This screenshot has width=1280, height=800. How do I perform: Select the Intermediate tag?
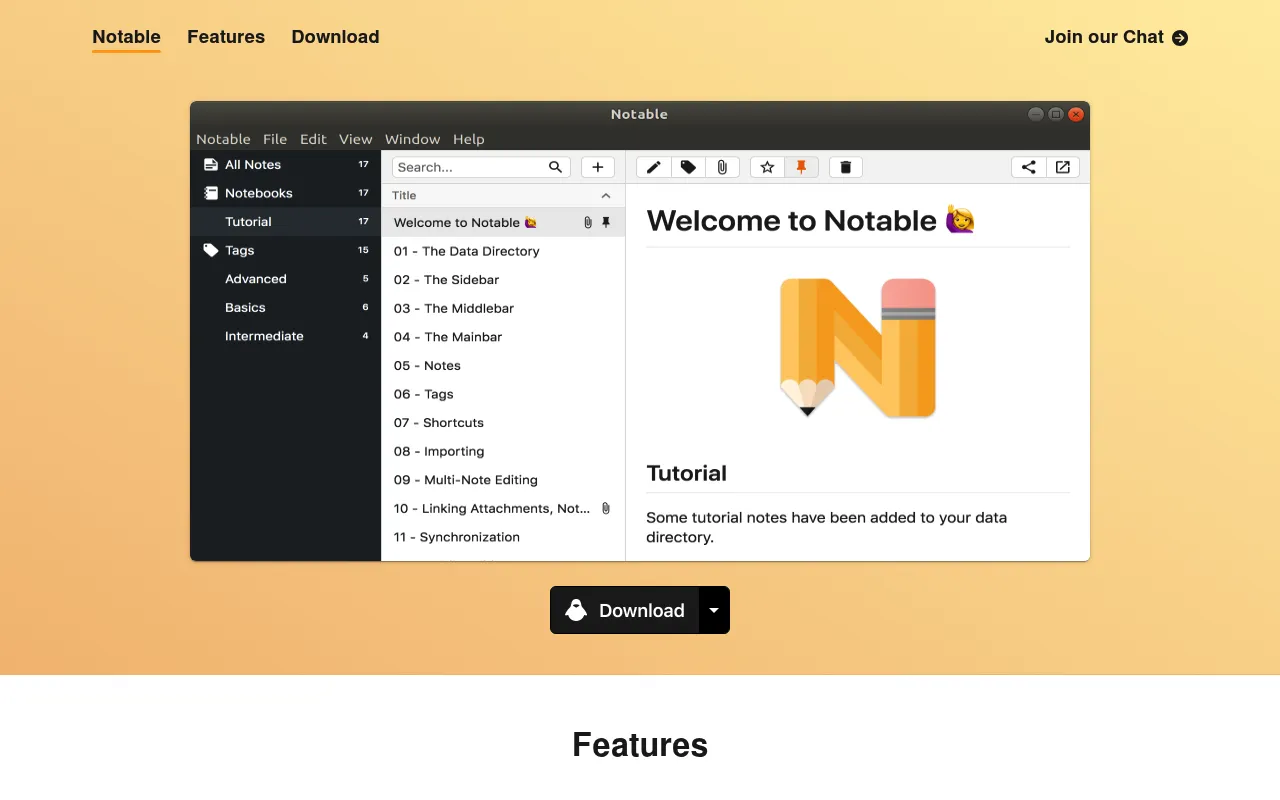pos(286,336)
